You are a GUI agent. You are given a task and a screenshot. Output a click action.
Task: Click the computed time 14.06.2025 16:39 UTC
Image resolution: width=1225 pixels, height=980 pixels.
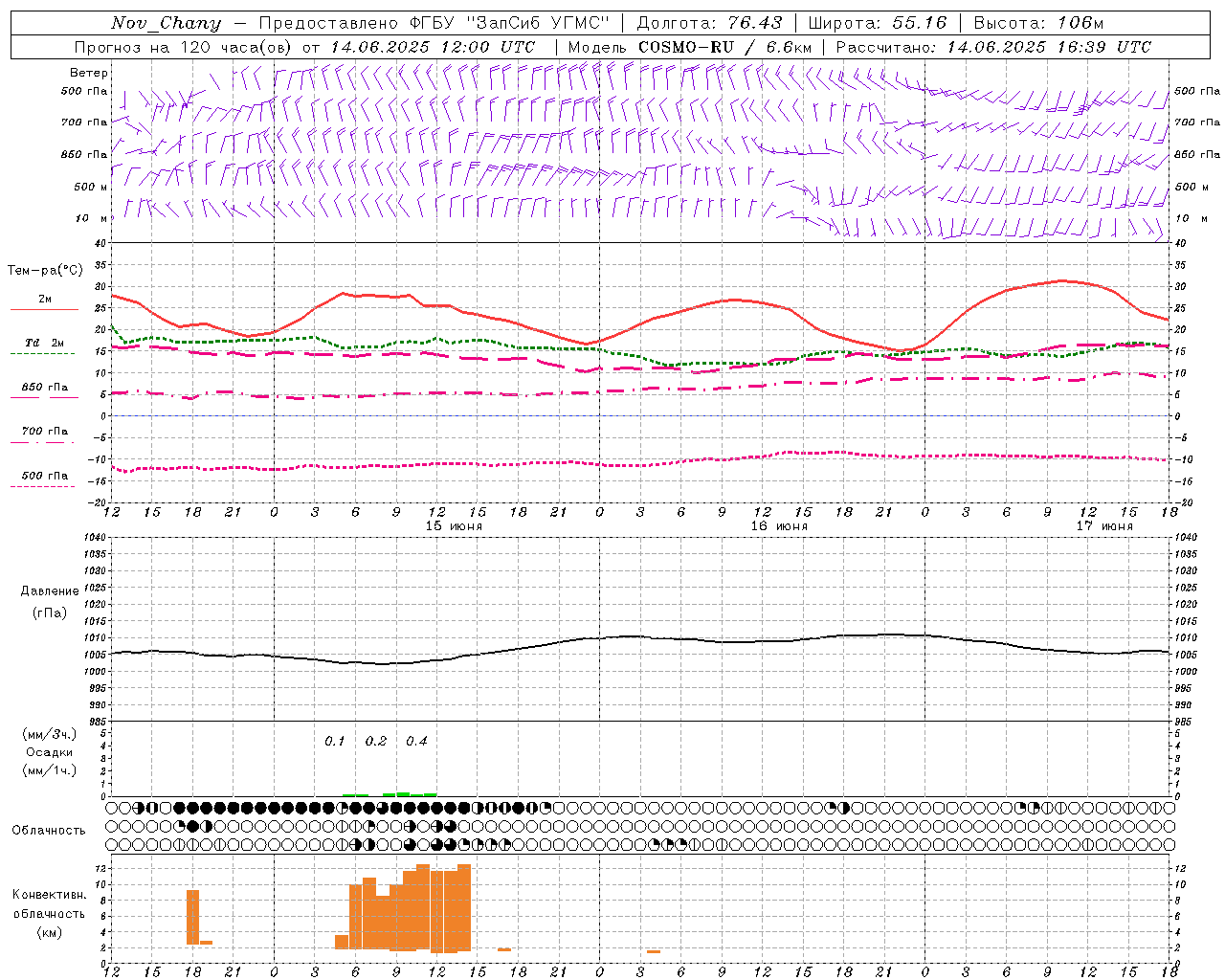point(1049,47)
